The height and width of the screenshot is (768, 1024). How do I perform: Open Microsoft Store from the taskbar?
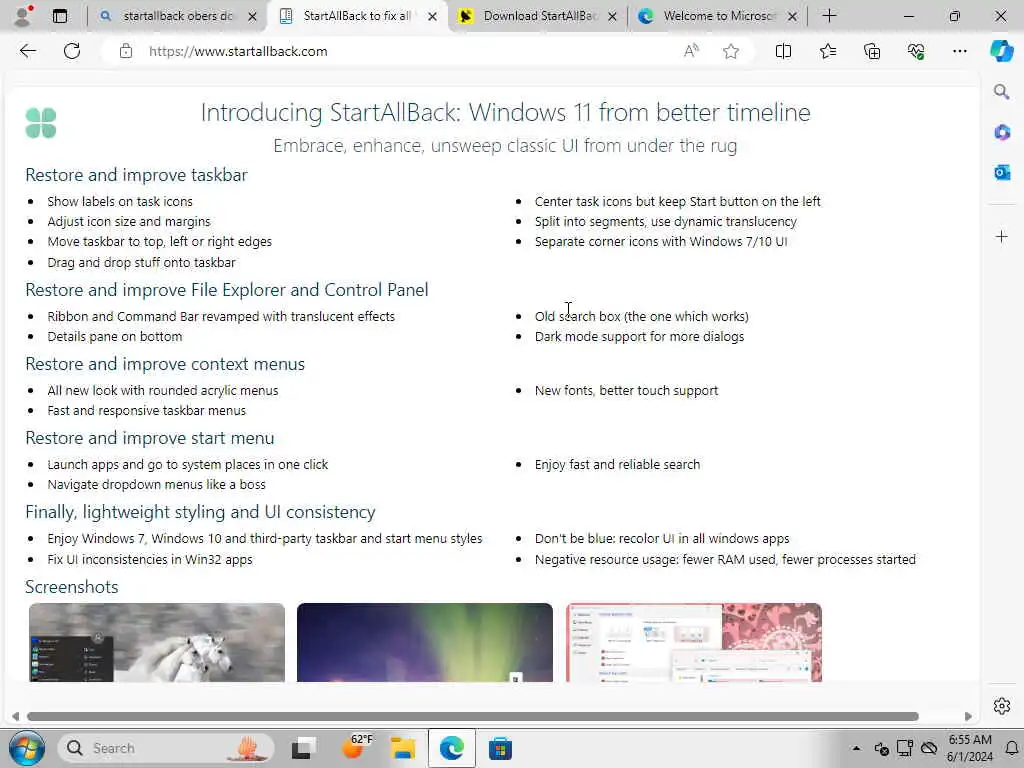(x=500, y=748)
